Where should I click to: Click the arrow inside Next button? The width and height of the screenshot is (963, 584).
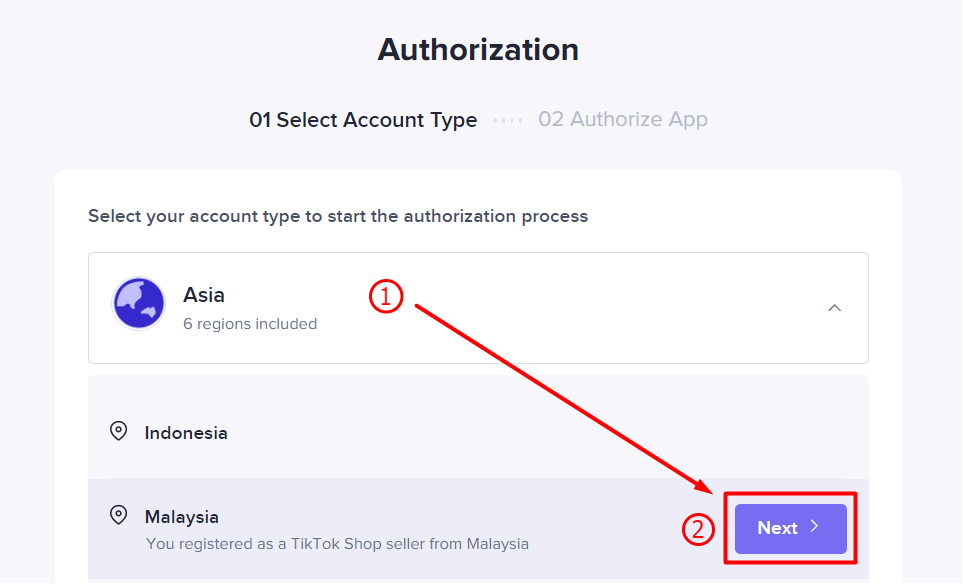(x=814, y=526)
